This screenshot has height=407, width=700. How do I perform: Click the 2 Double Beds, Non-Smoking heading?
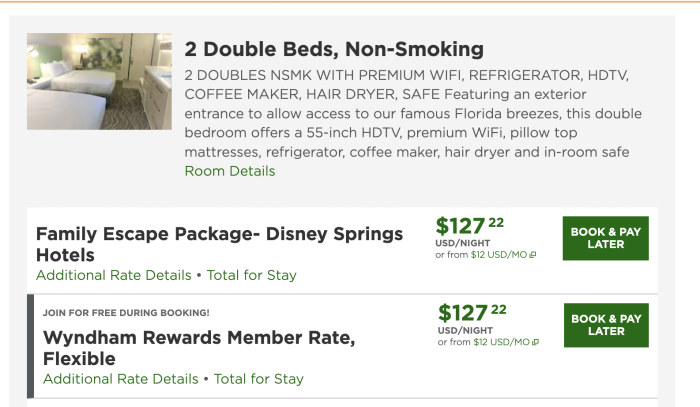[334, 49]
